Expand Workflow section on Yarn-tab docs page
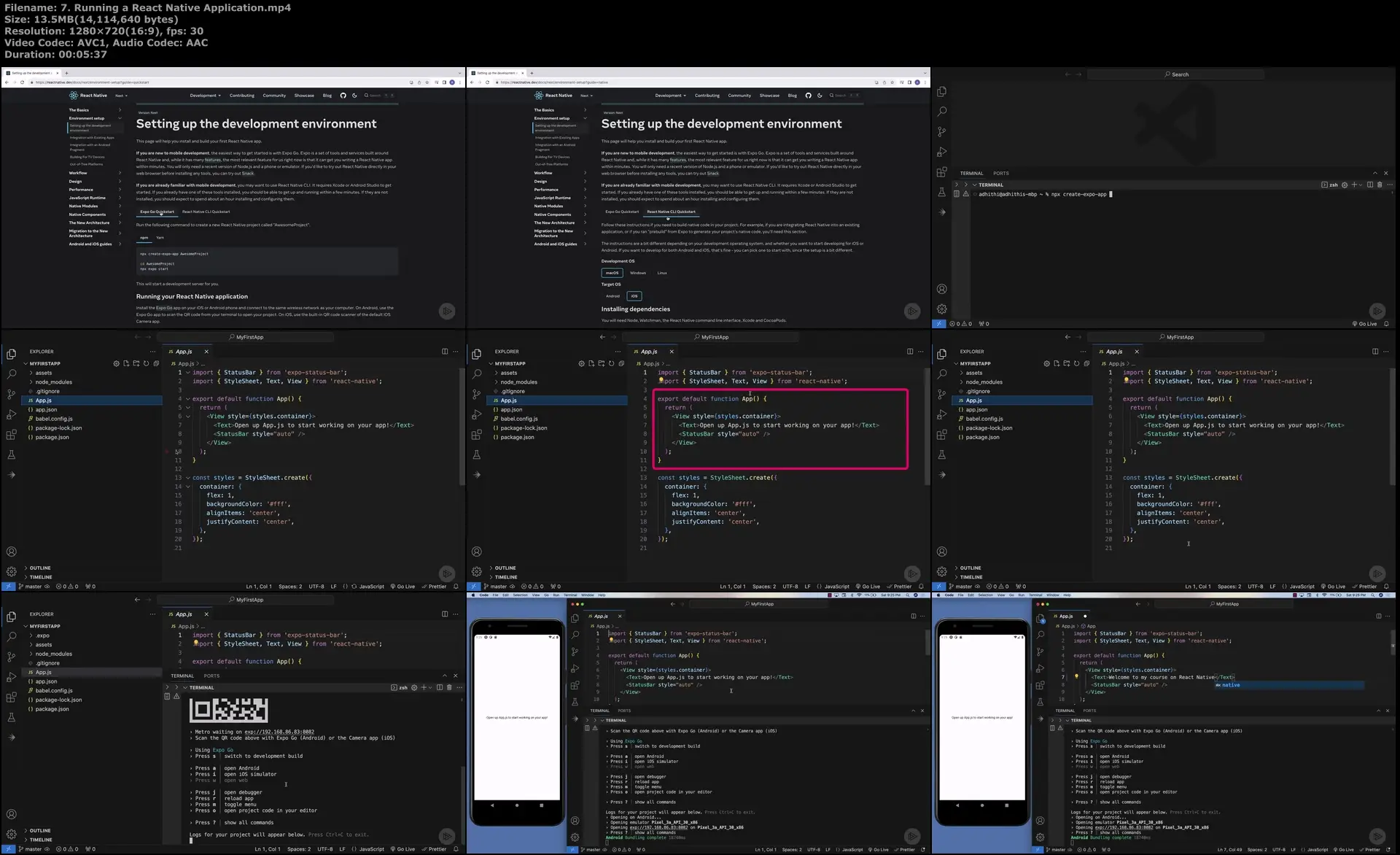The width and height of the screenshot is (1400, 855). pyautogui.click(x=95, y=173)
